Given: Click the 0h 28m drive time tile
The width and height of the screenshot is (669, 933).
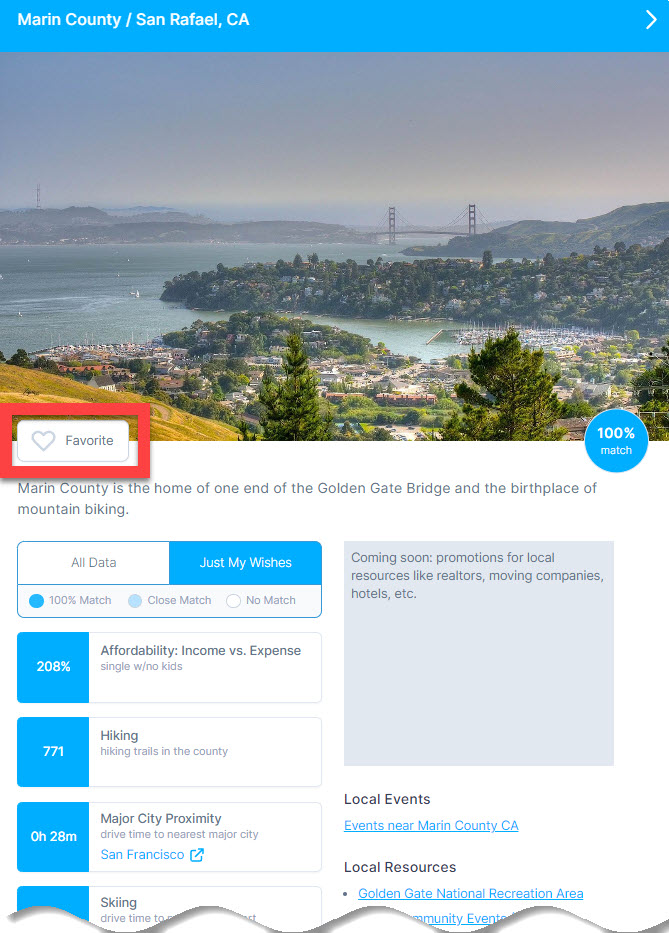Looking at the screenshot, I should 53,837.
